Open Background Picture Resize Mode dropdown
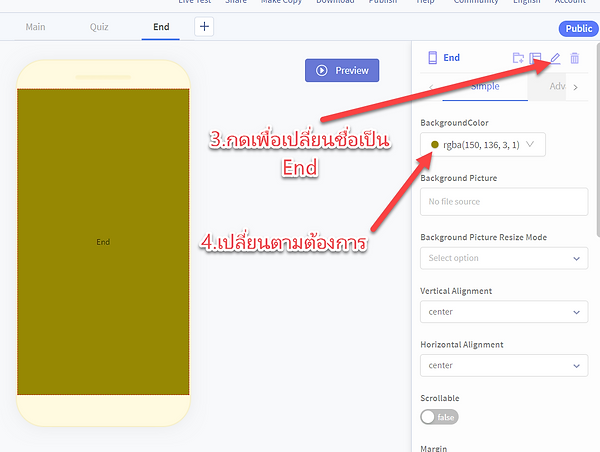 coord(504,258)
